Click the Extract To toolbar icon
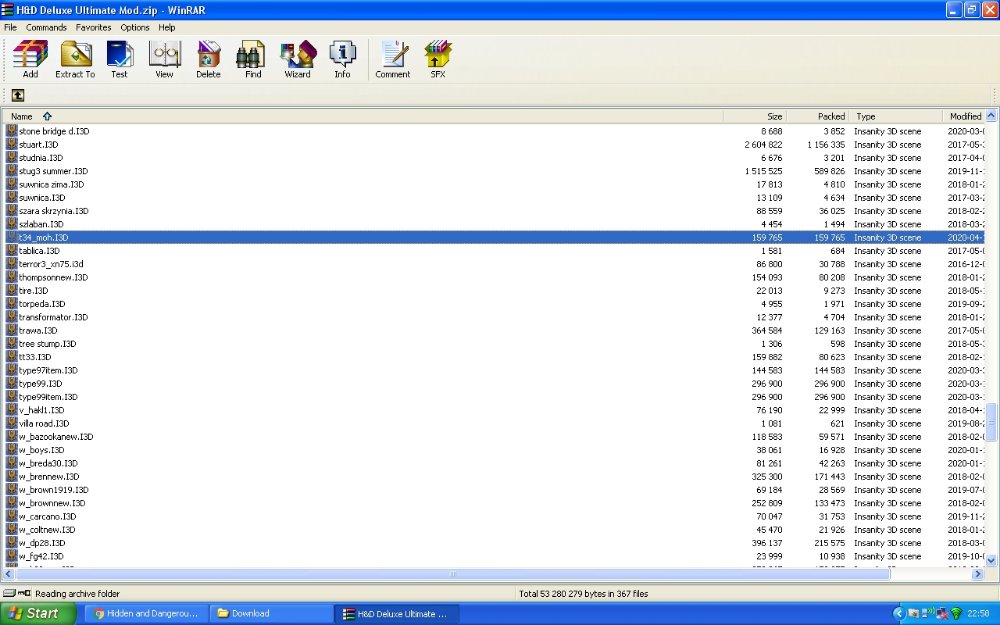This screenshot has height=625, width=1000. pyautogui.click(x=75, y=59)
